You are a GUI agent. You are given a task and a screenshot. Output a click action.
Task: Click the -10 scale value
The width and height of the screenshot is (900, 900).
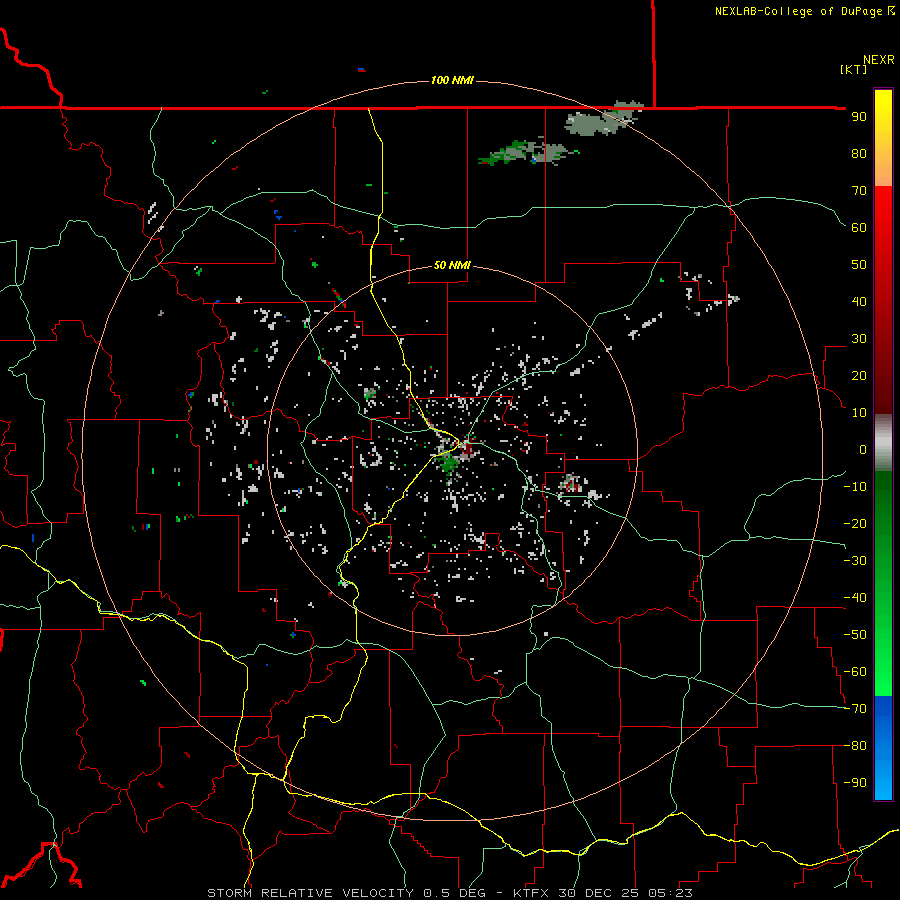pos(855,487)
